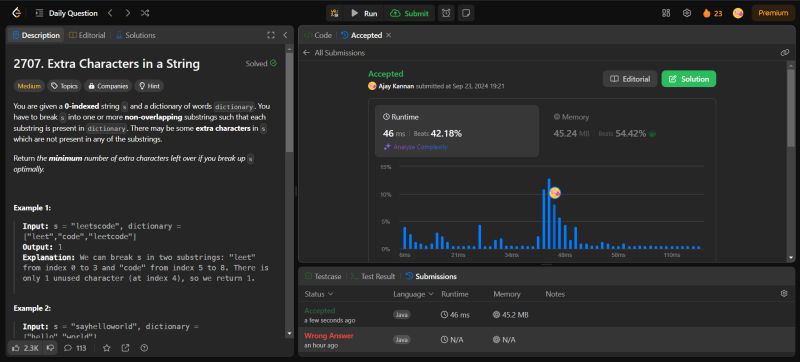800x362 pixels.
Task: Click the Analyze Complexity link
Action: click(415, 147)
